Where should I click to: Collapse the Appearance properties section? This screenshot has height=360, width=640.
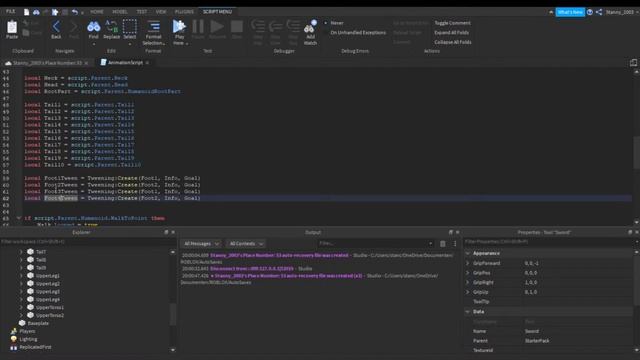point(468,253)
